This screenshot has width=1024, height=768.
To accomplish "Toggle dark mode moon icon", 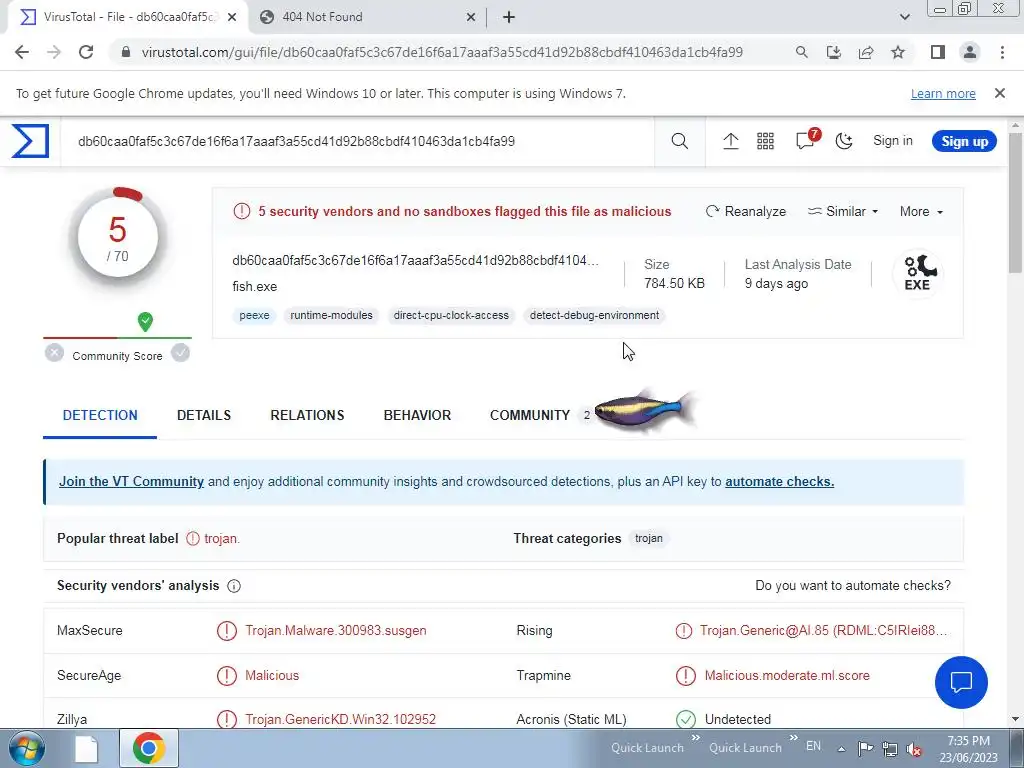I will 844,141.
